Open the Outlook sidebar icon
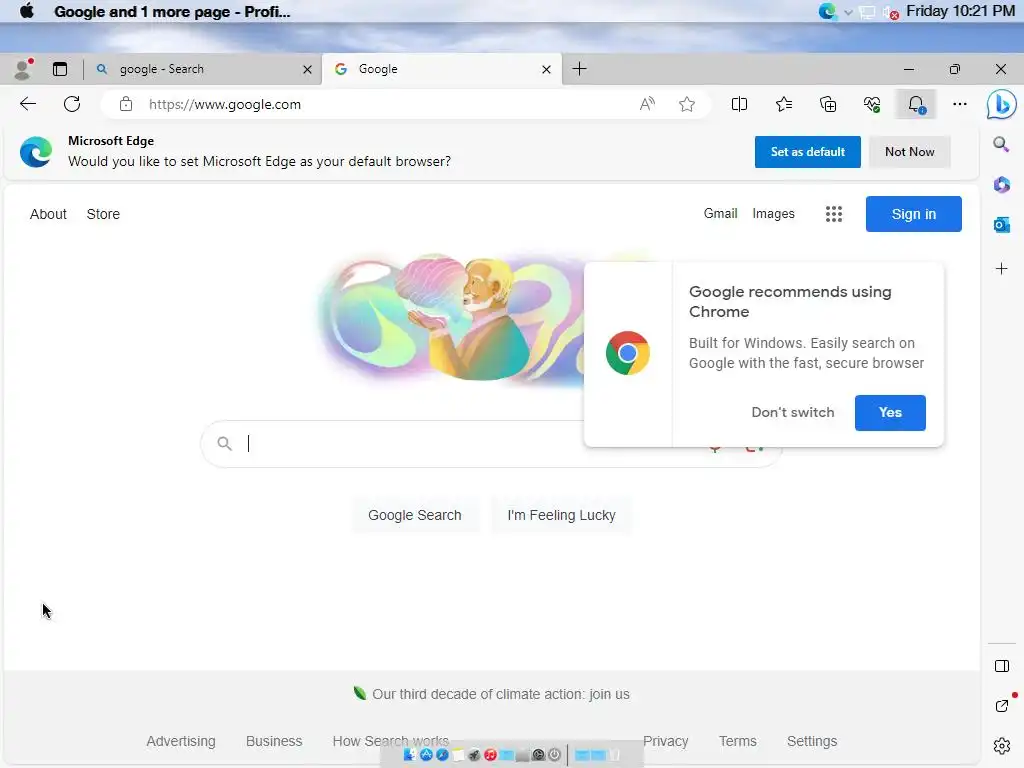1024x768 pixels. [1002, 225]
